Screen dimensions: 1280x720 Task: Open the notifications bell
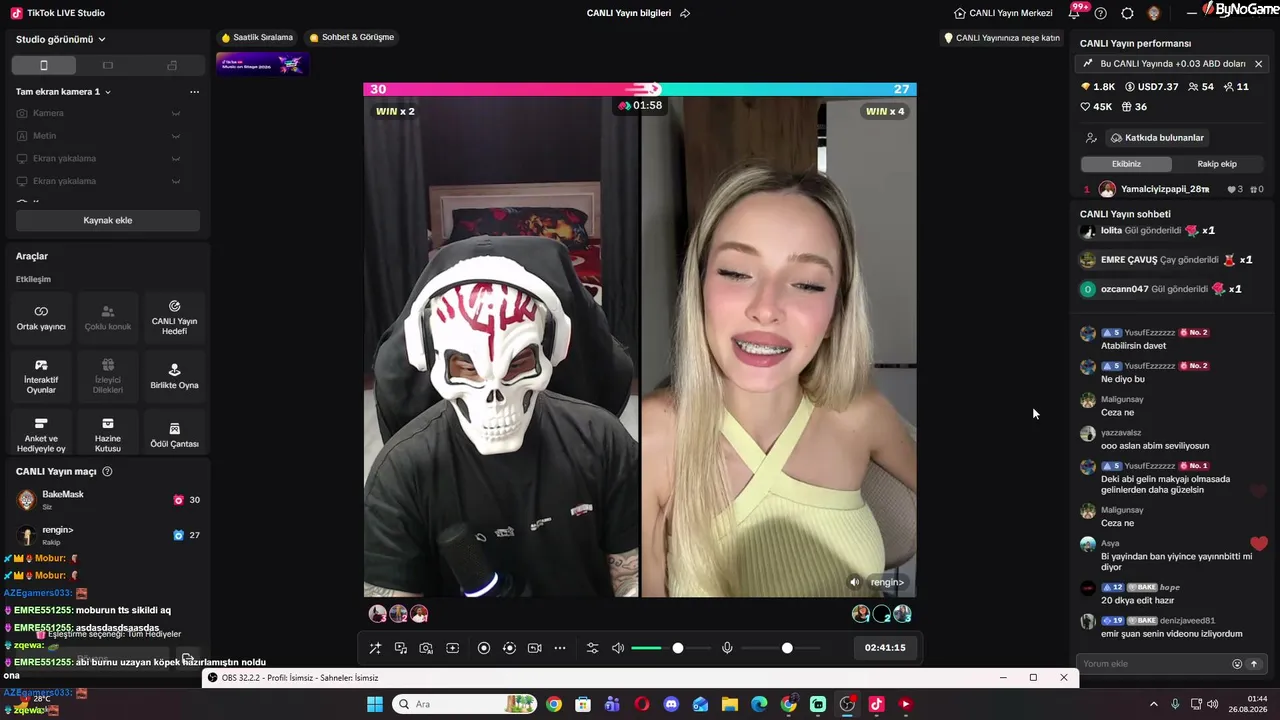click(1075, 13)
